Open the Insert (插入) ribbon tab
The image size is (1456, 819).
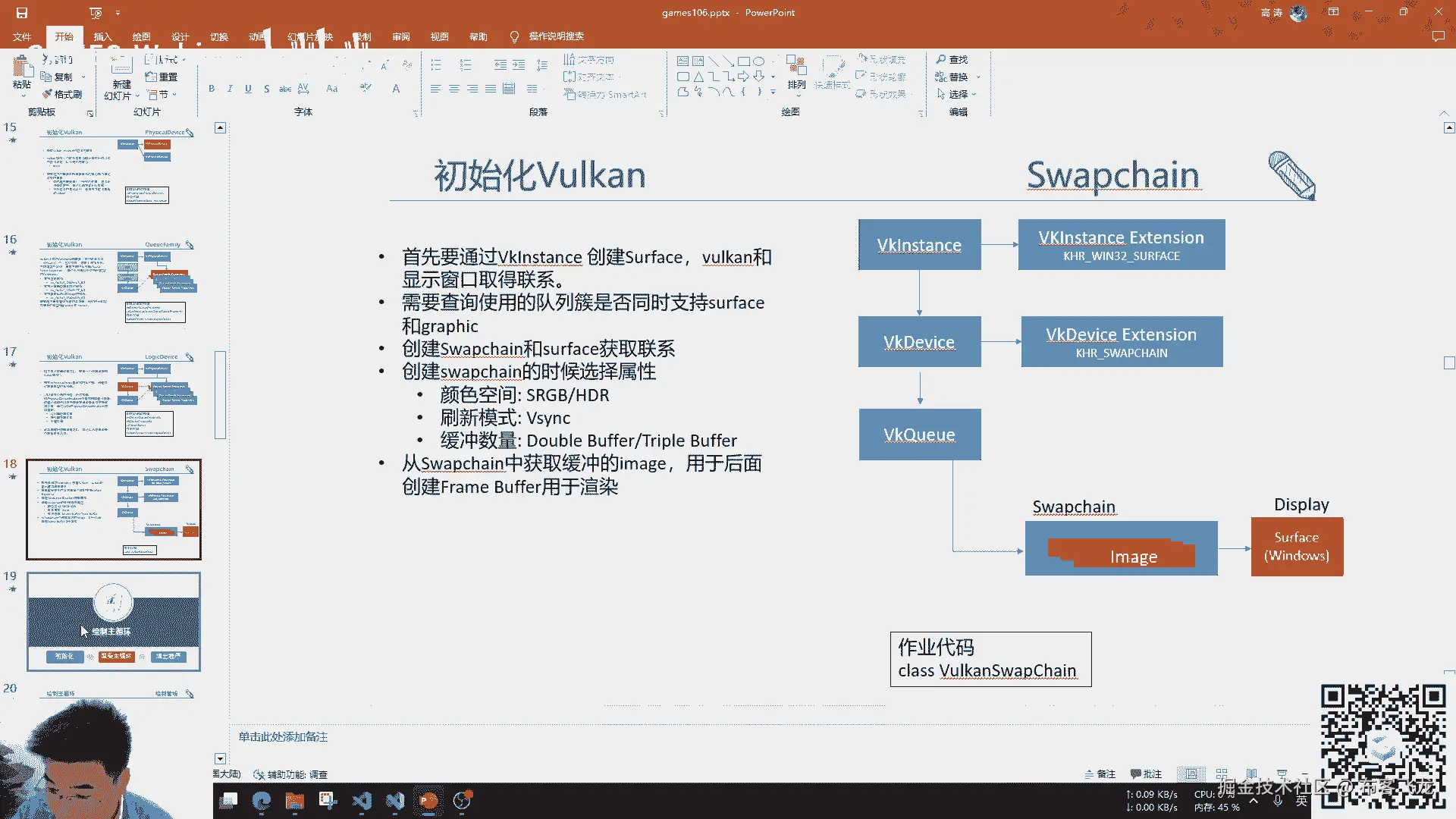[x=102, y=36]
